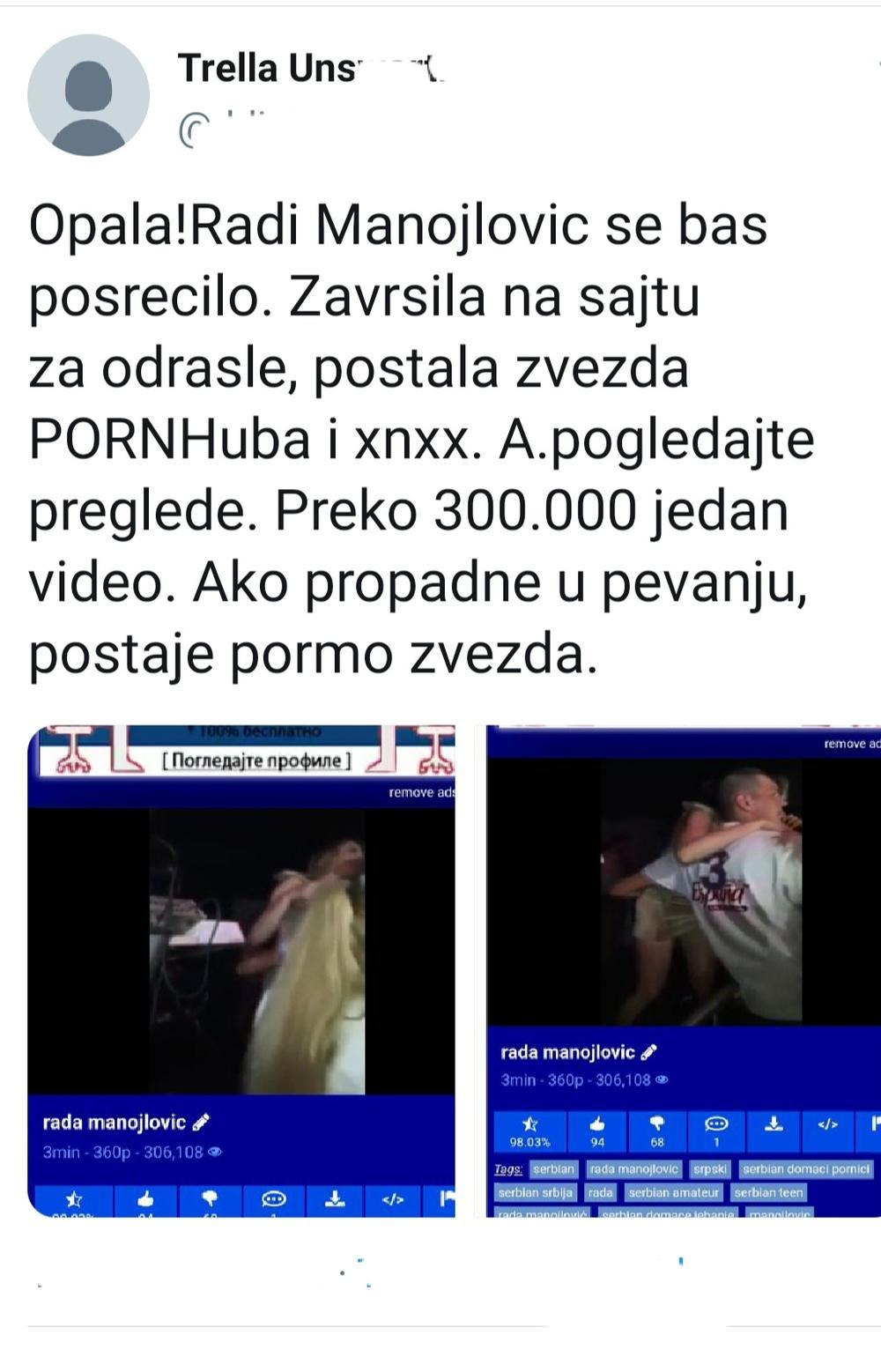
Task: Click the download icon in right image
Action: point(774,1131)
